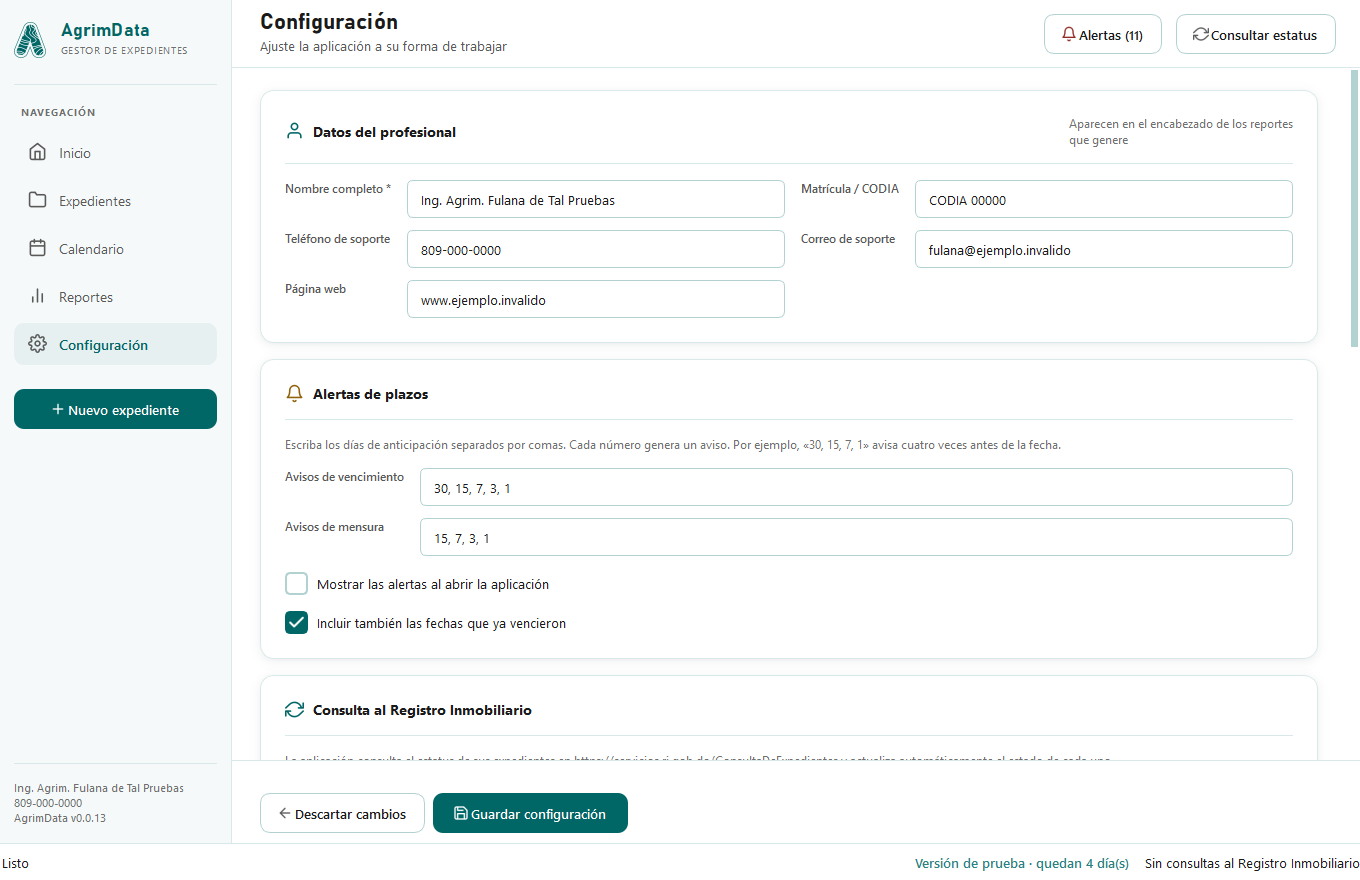
Task: Save with Guardar configuración button
Action: point(530,814)
